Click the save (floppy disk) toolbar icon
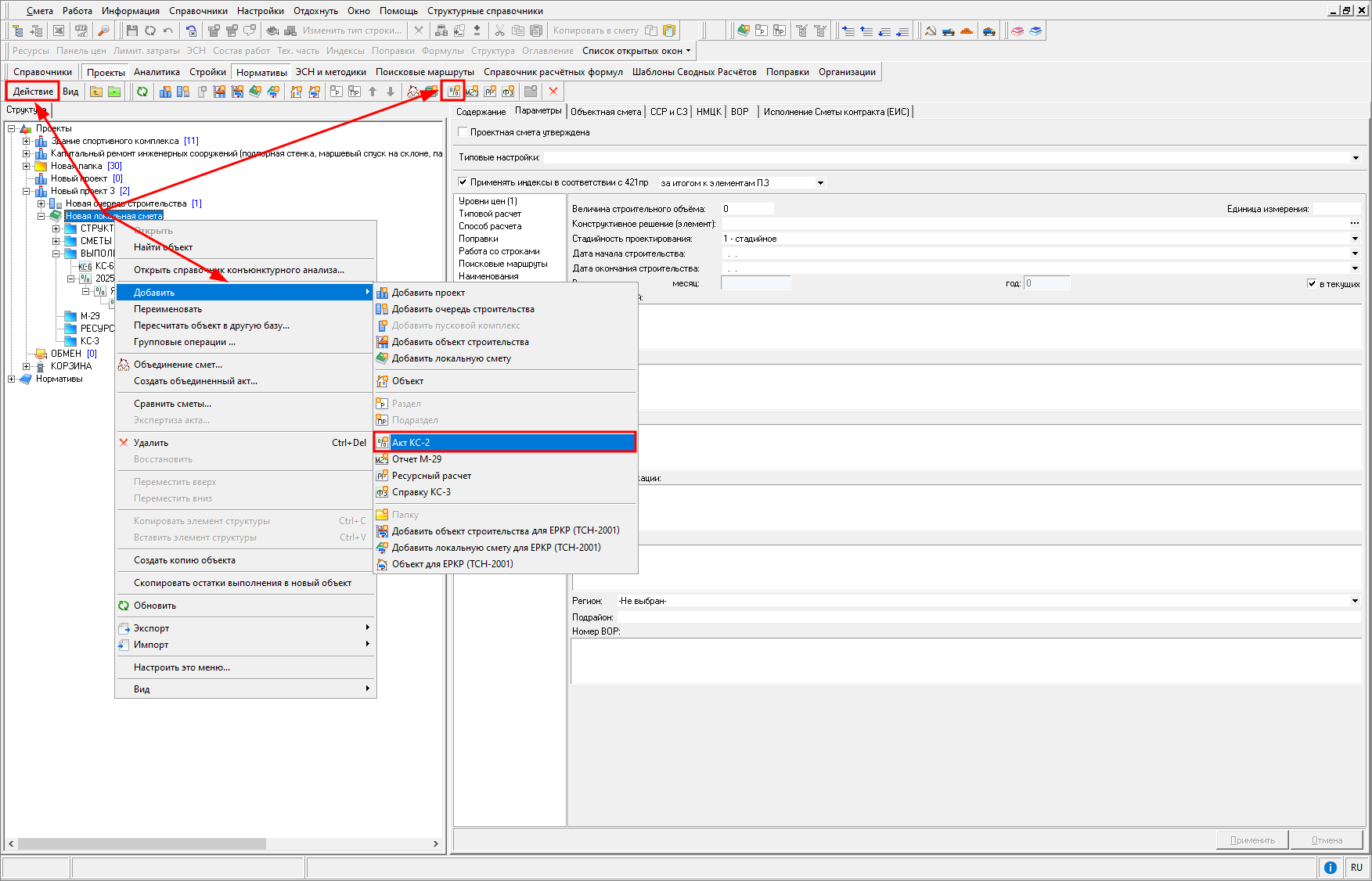The height and width of the screenshot is (881, 1372). click(131, 31)
